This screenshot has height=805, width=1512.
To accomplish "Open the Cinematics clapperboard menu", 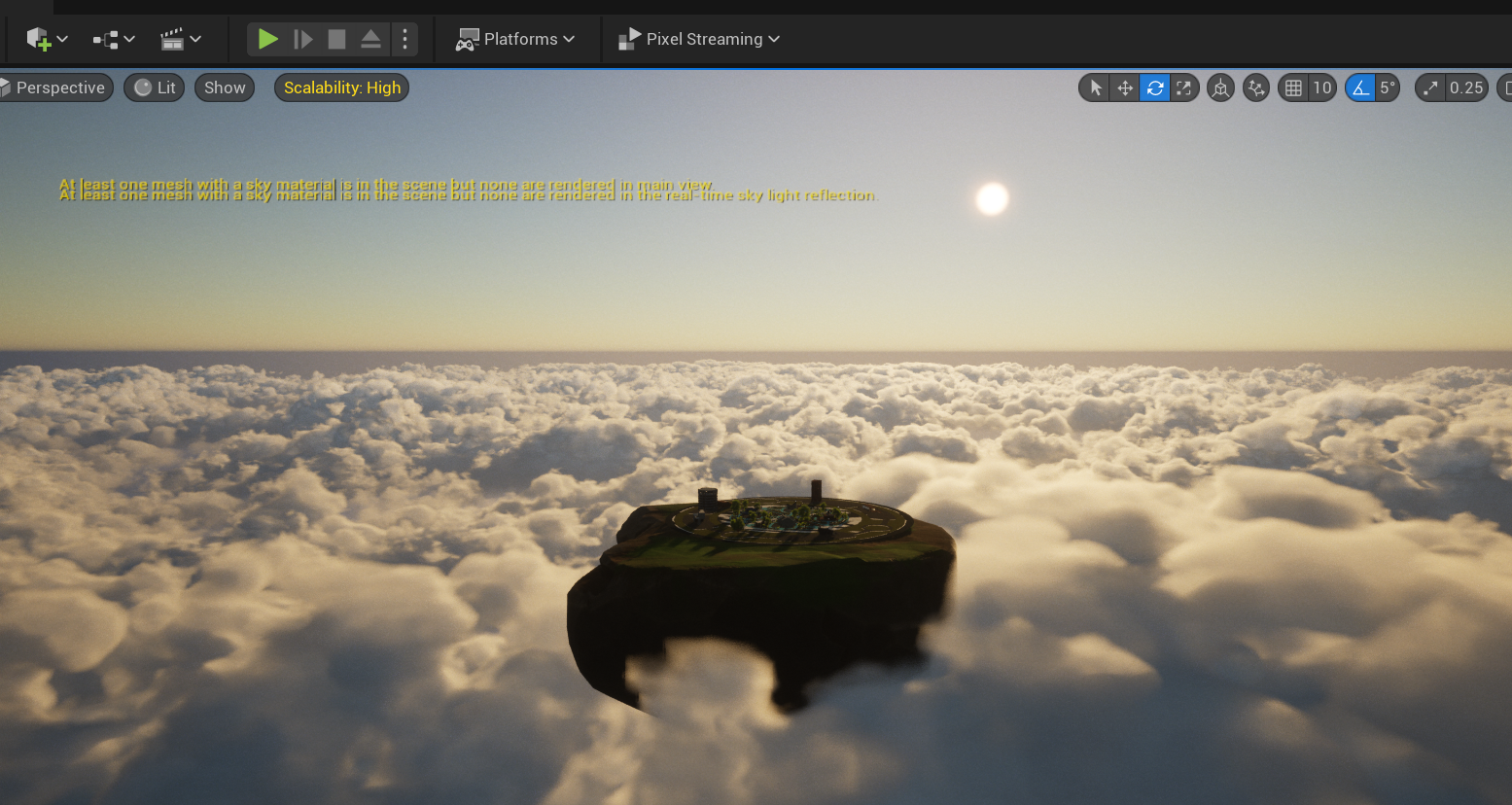I will [175, 39].
